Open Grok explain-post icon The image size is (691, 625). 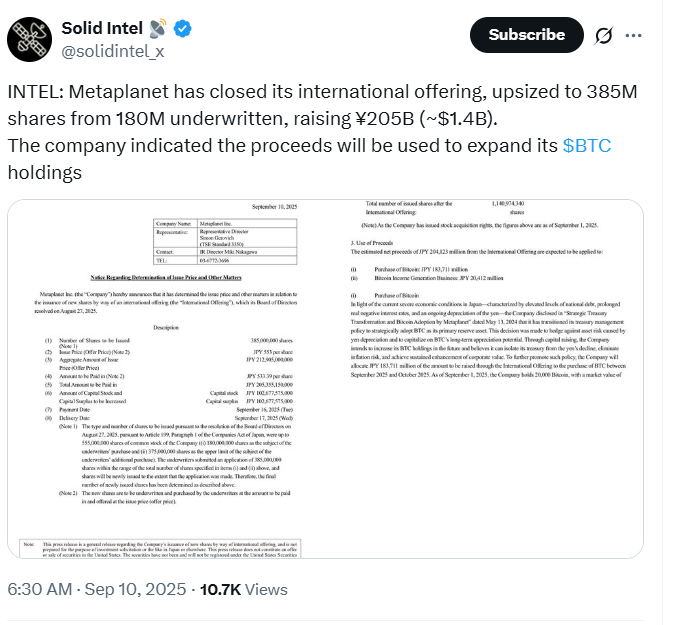603,35
